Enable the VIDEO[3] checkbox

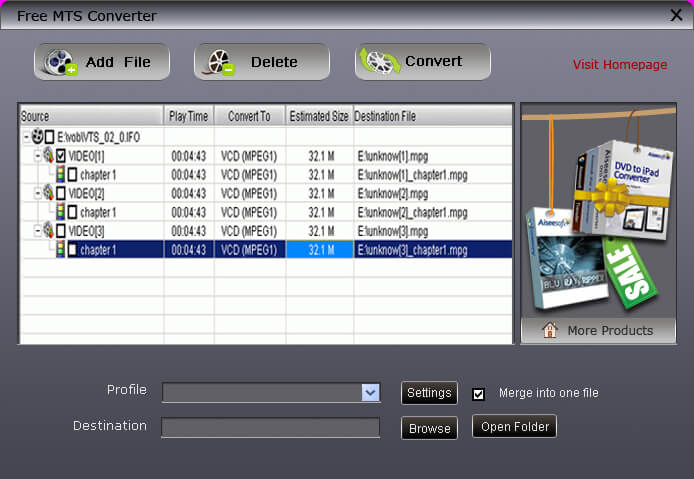(60, 231)
